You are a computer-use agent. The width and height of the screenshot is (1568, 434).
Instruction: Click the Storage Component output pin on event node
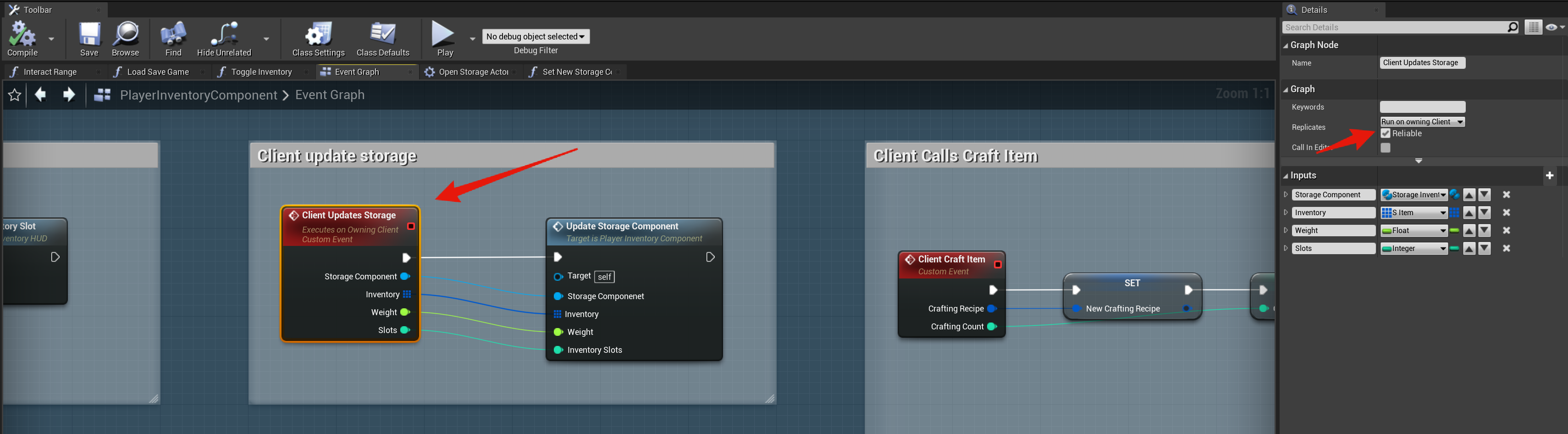pyautogui.click(x=405, y=276)
